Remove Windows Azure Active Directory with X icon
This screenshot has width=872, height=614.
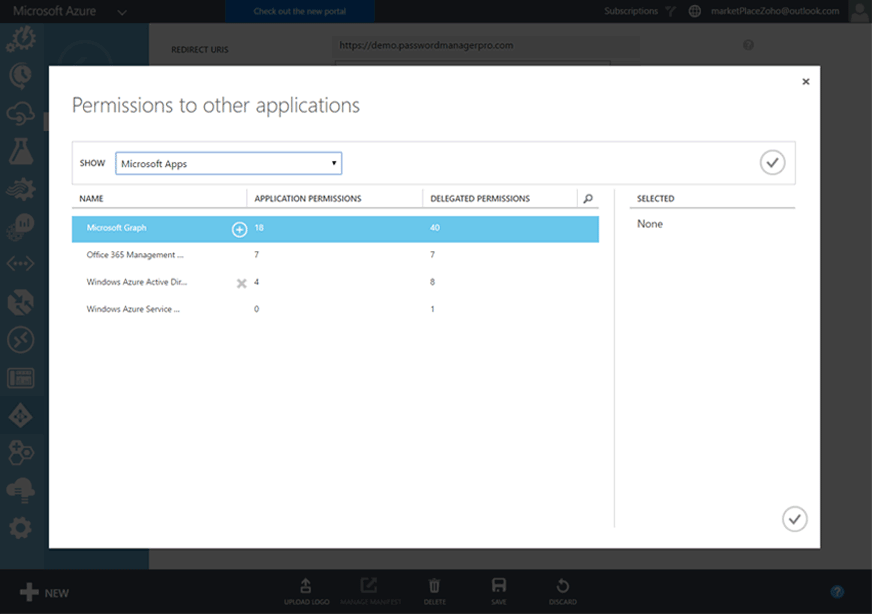click(241, 283)
